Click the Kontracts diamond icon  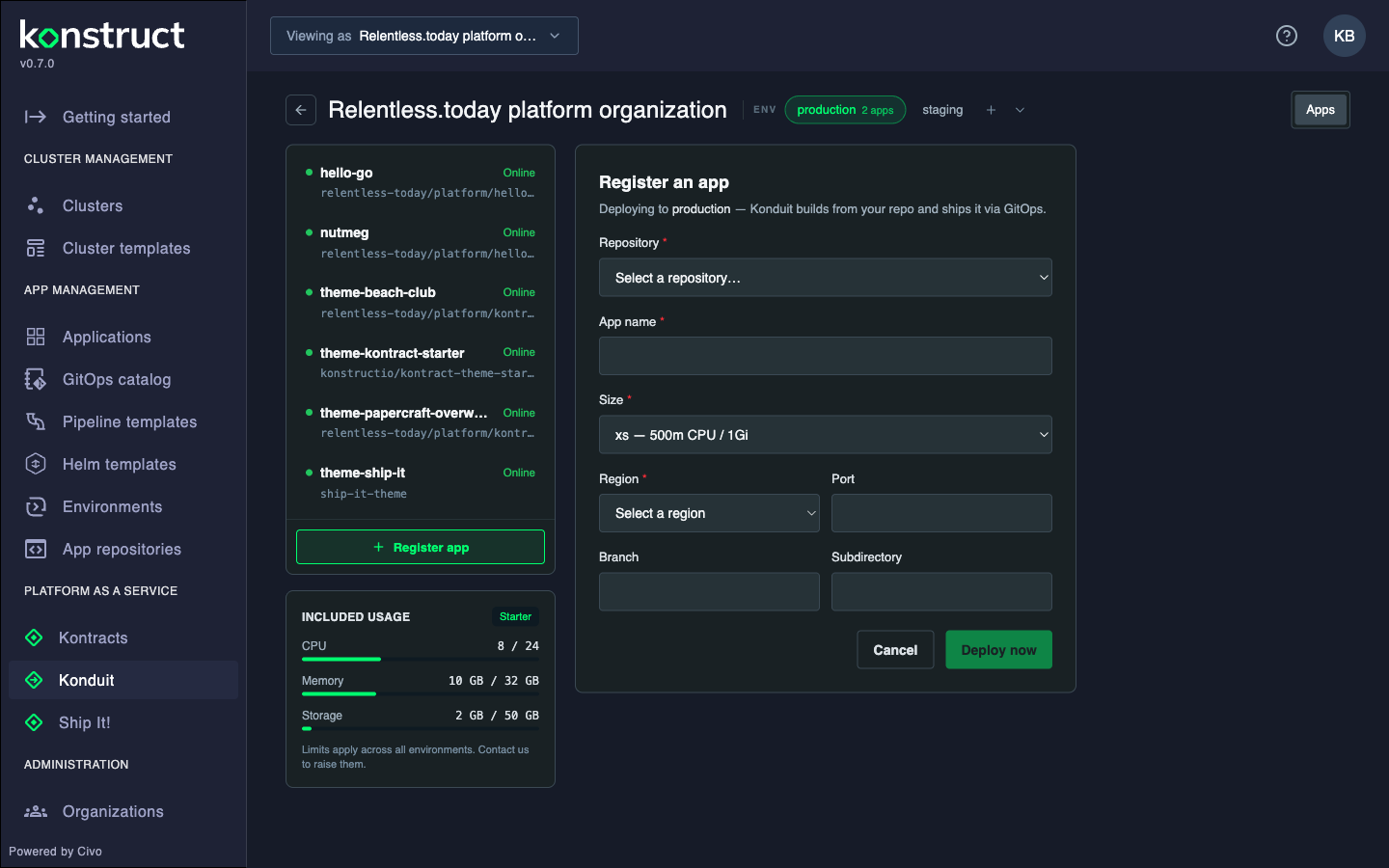pos(34,637)
